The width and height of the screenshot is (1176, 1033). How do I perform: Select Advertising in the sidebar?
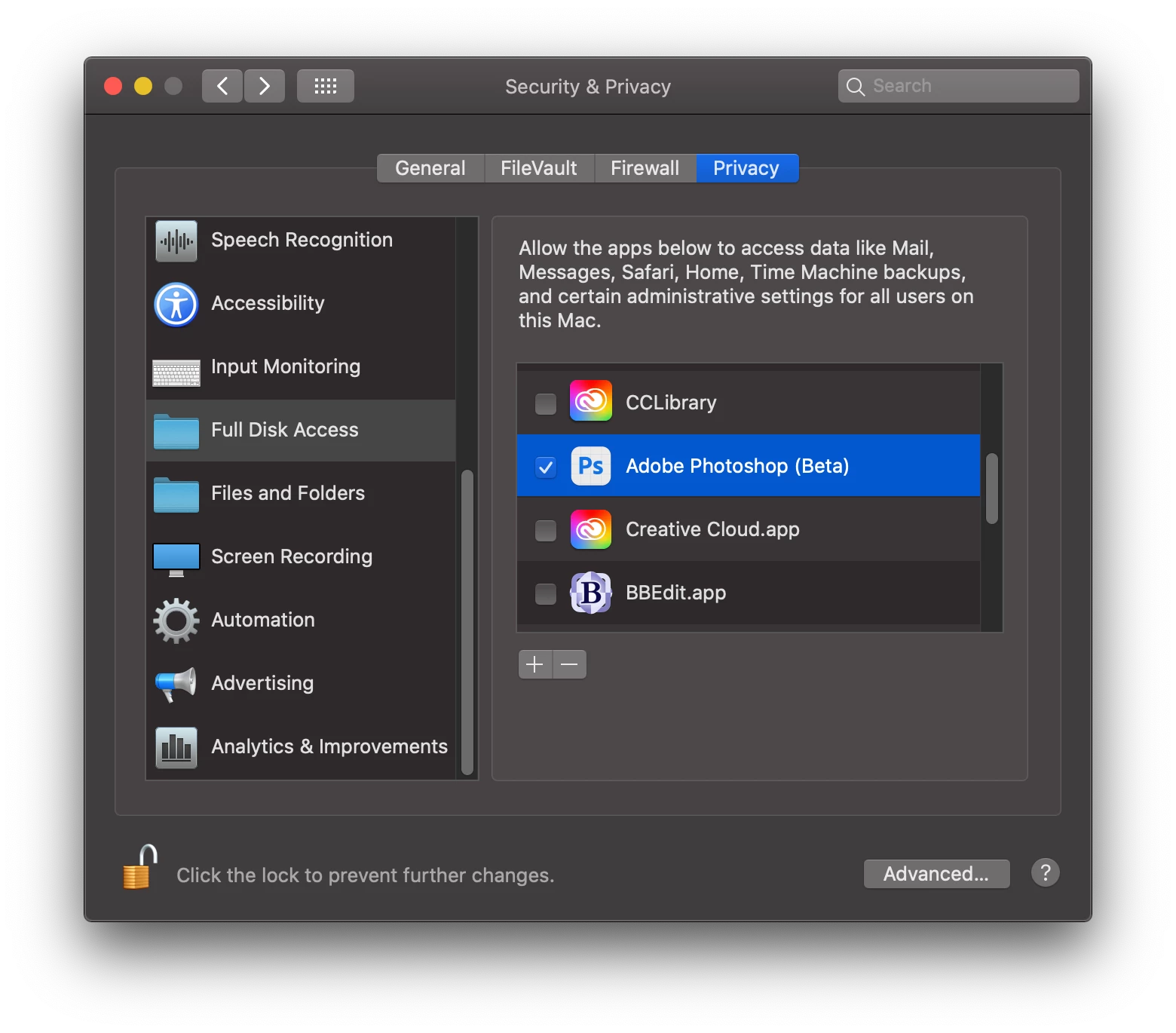pyautogui.click(x=301, y=684)
